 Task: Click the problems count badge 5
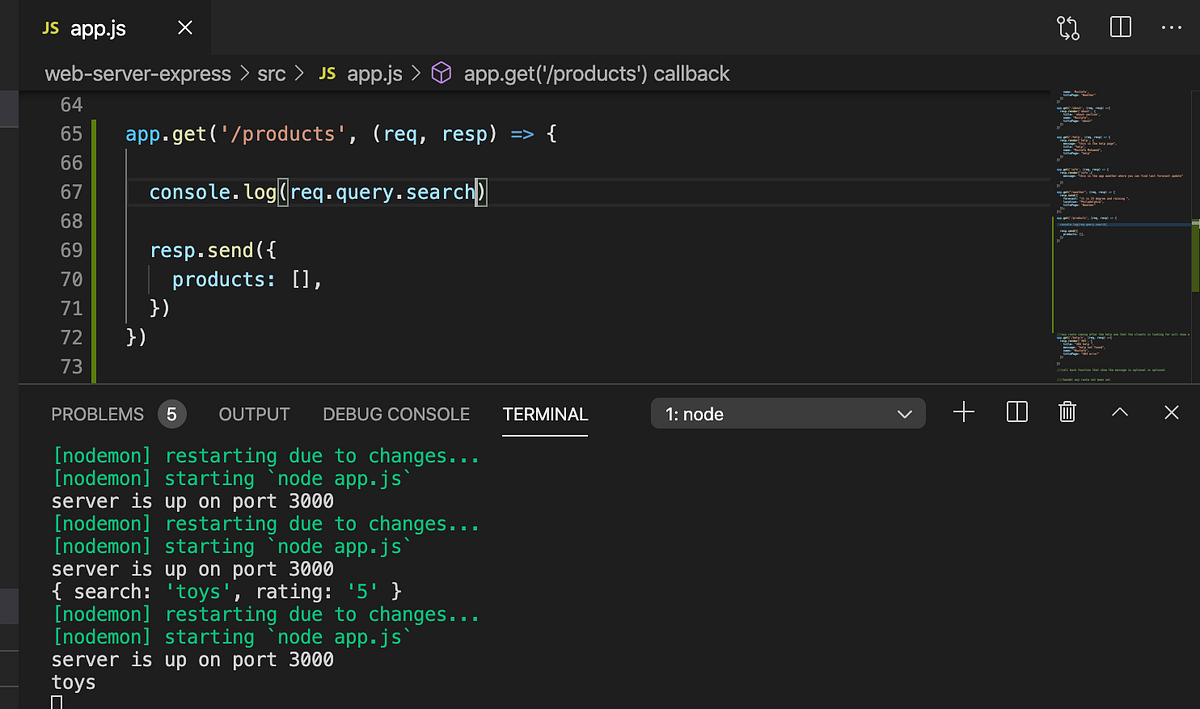point(172,414)
